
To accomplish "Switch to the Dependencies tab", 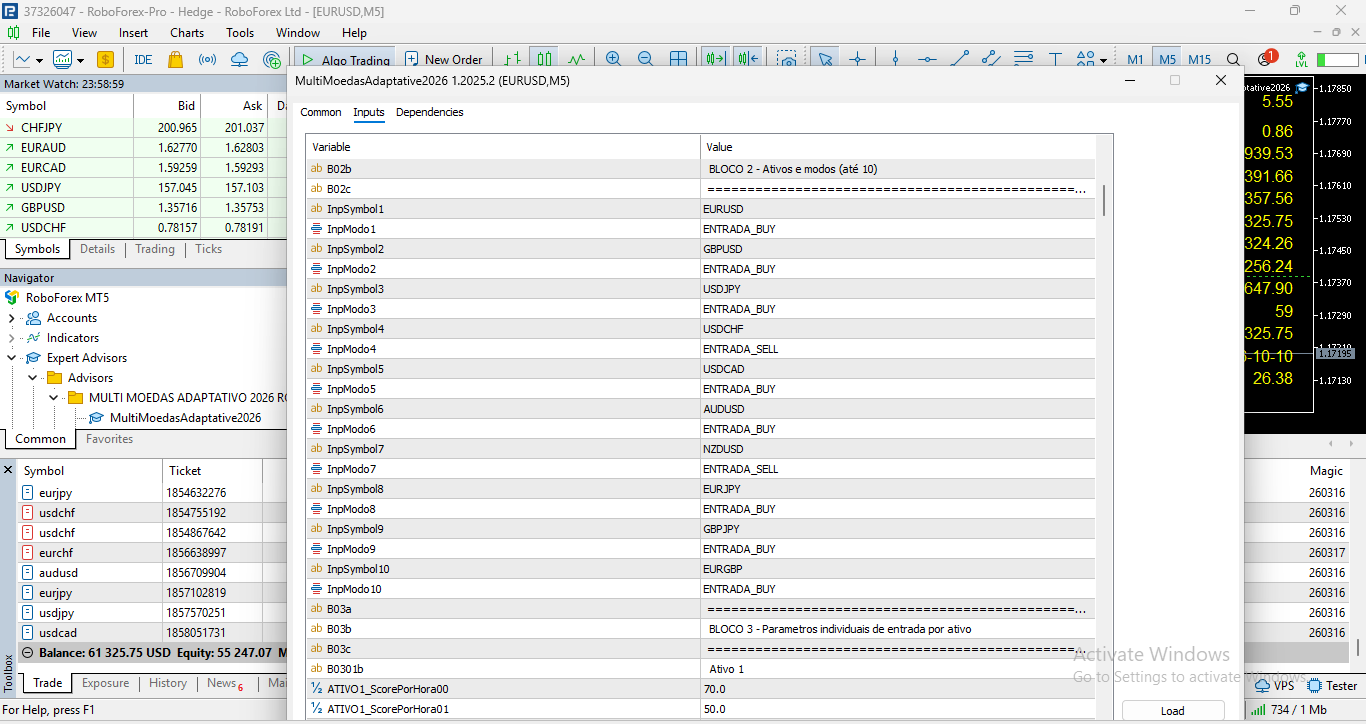I will 430,112.
